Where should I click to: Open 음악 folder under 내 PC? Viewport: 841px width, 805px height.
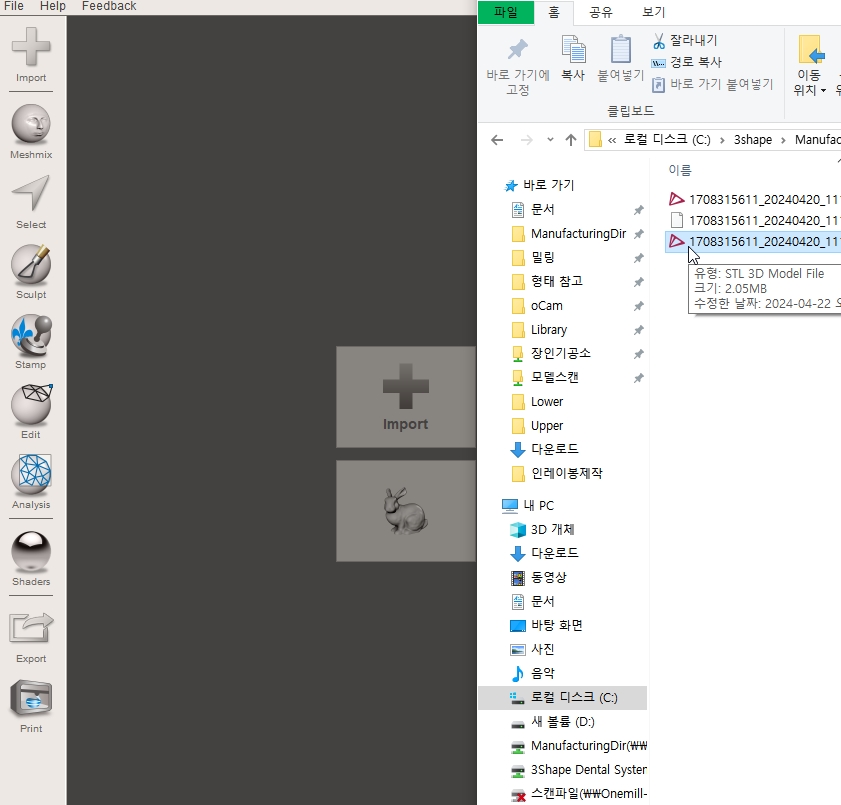coord(532,674)
